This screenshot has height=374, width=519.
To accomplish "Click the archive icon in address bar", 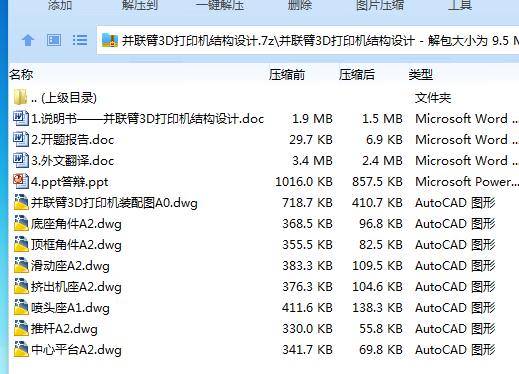I will (110, 40).
